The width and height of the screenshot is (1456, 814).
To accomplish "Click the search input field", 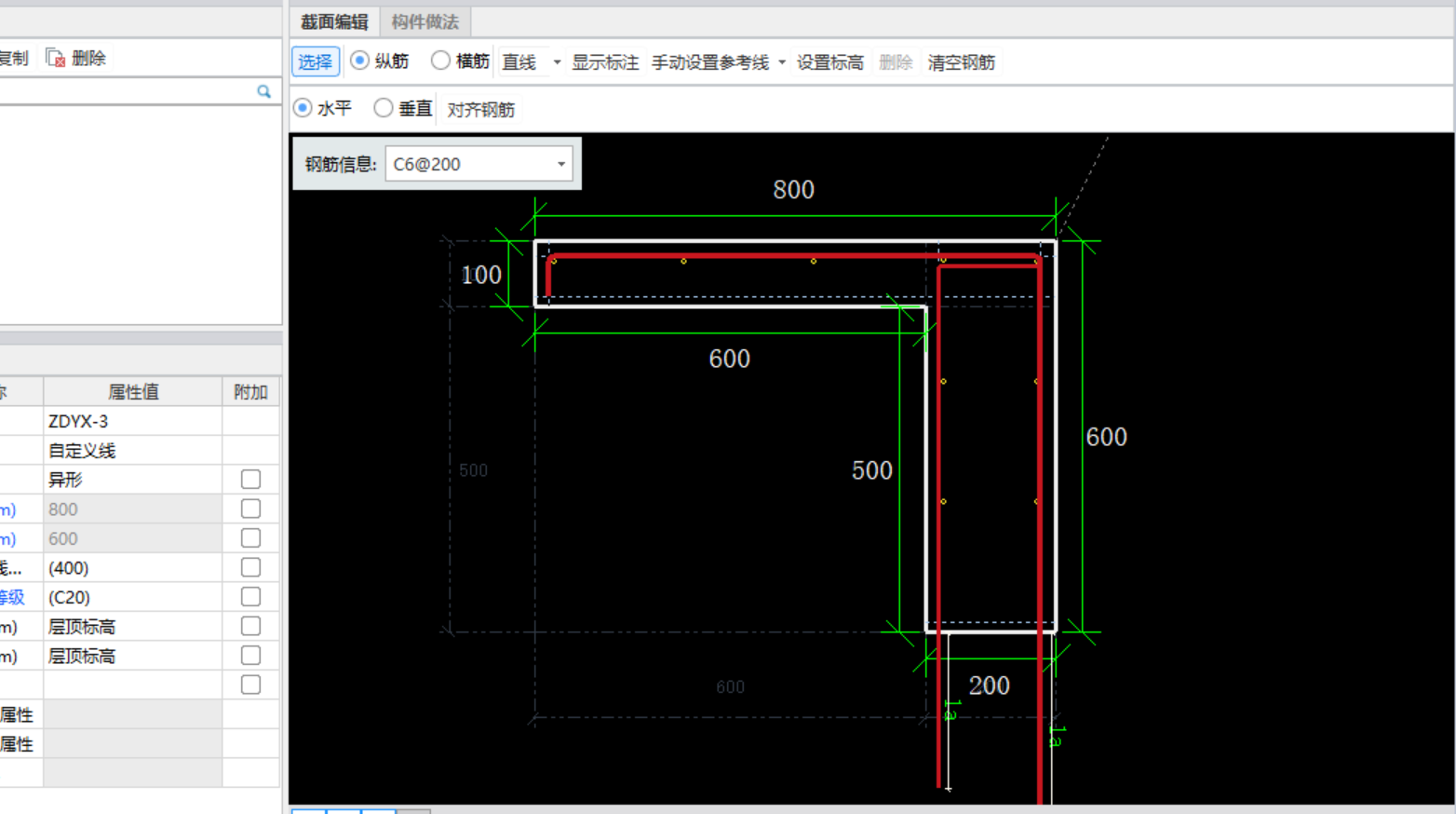I will tap(126, 91).
